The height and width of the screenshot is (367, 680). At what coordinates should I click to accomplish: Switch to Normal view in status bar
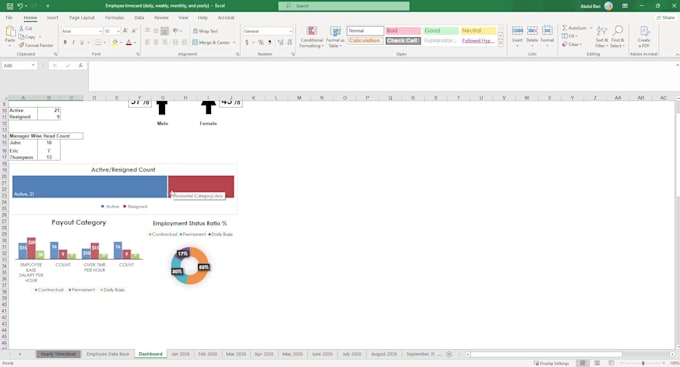coord(582,363)
